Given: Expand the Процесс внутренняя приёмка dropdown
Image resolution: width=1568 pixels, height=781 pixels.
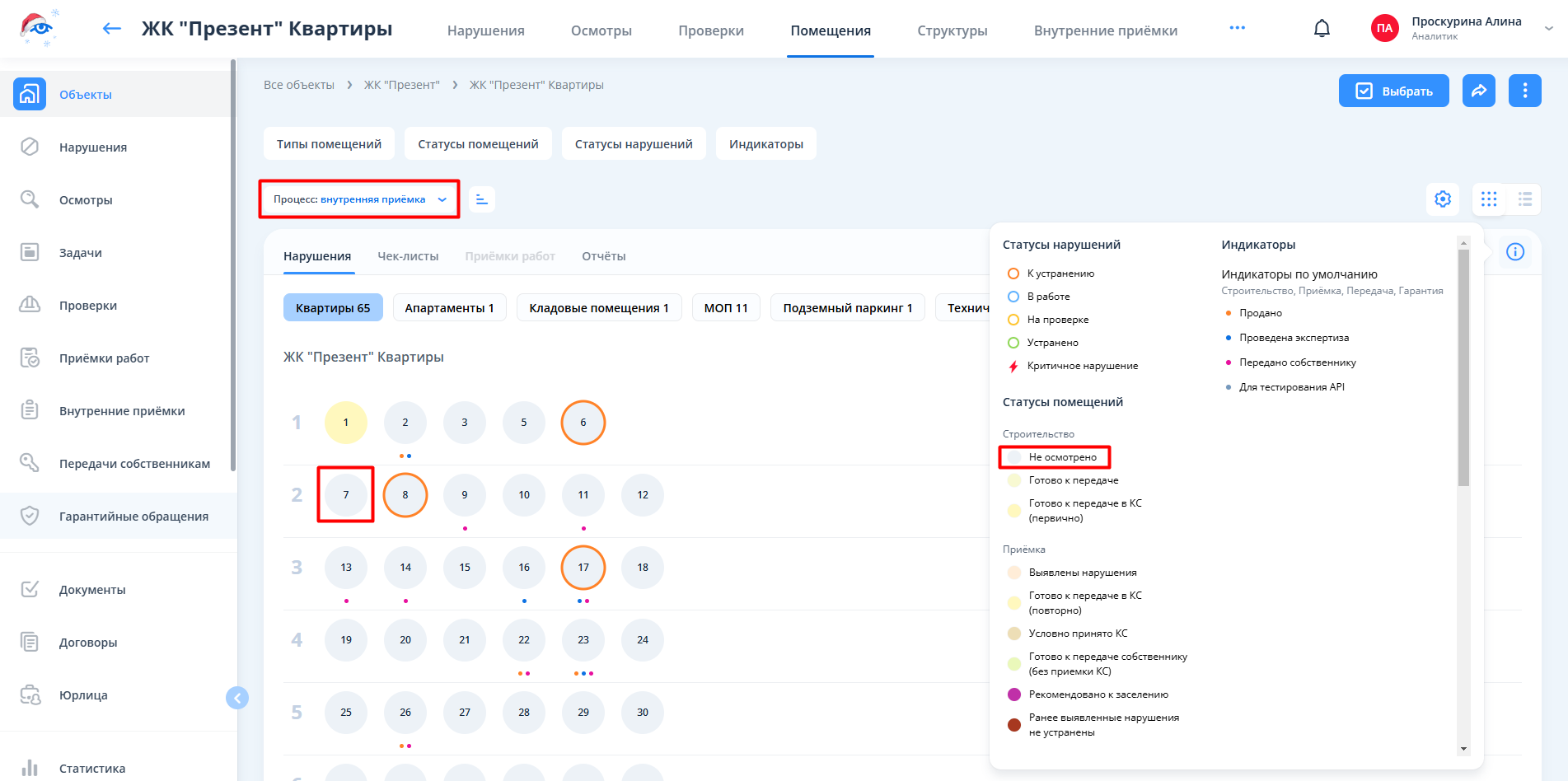Looking at the screenshot, I should coord(359,199).
